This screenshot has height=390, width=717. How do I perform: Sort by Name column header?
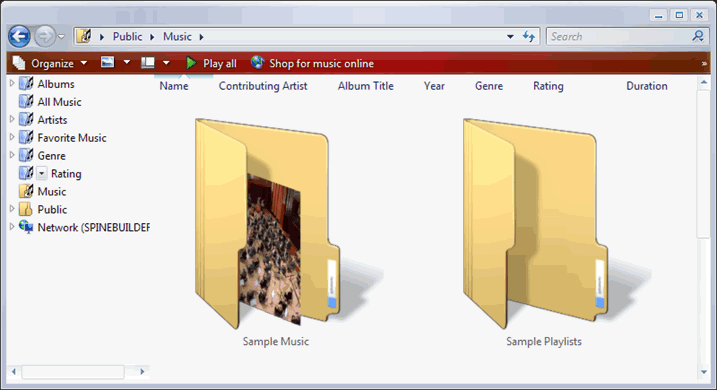[174, 86]
